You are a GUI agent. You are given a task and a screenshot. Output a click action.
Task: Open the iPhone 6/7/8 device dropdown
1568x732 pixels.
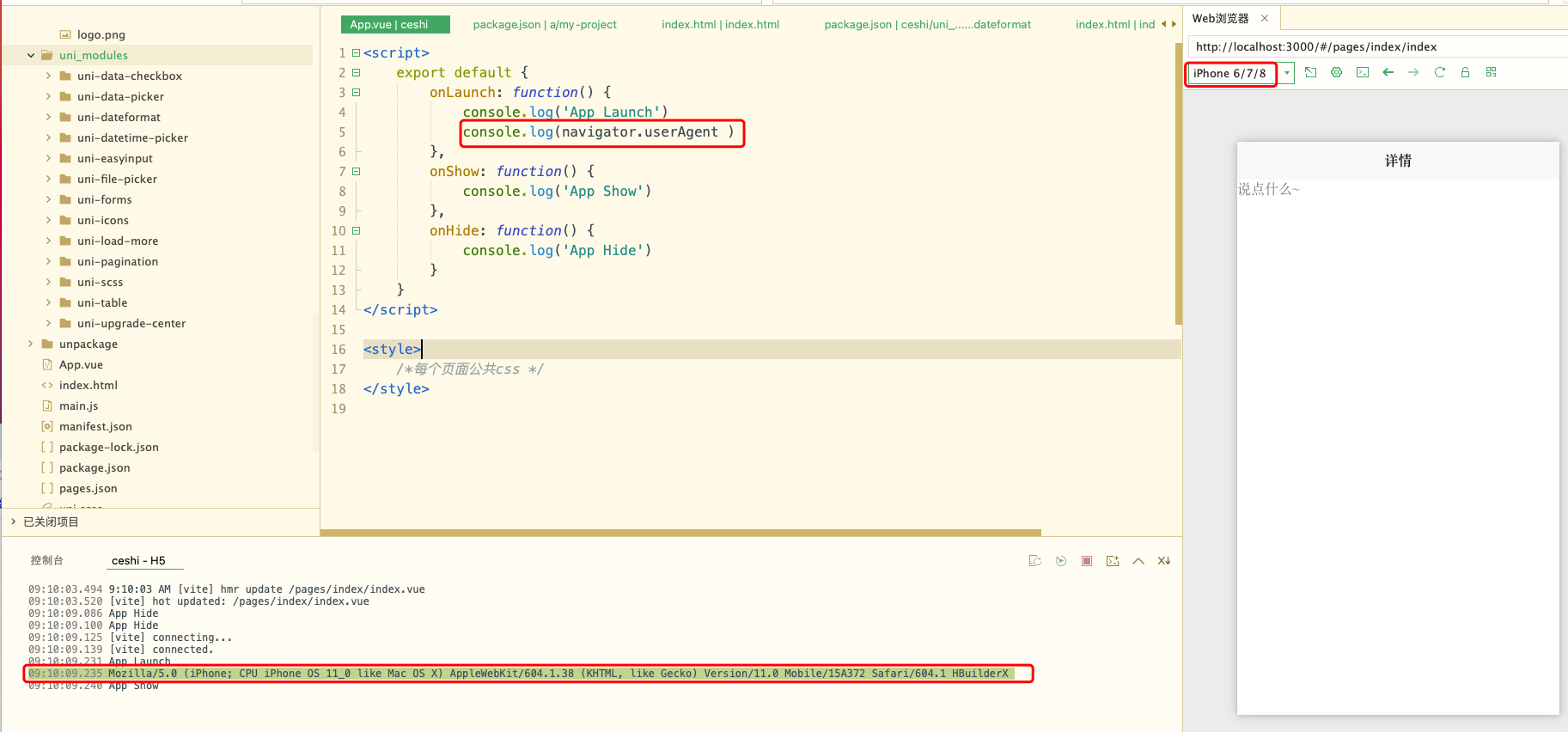(x=1287, y=73)
